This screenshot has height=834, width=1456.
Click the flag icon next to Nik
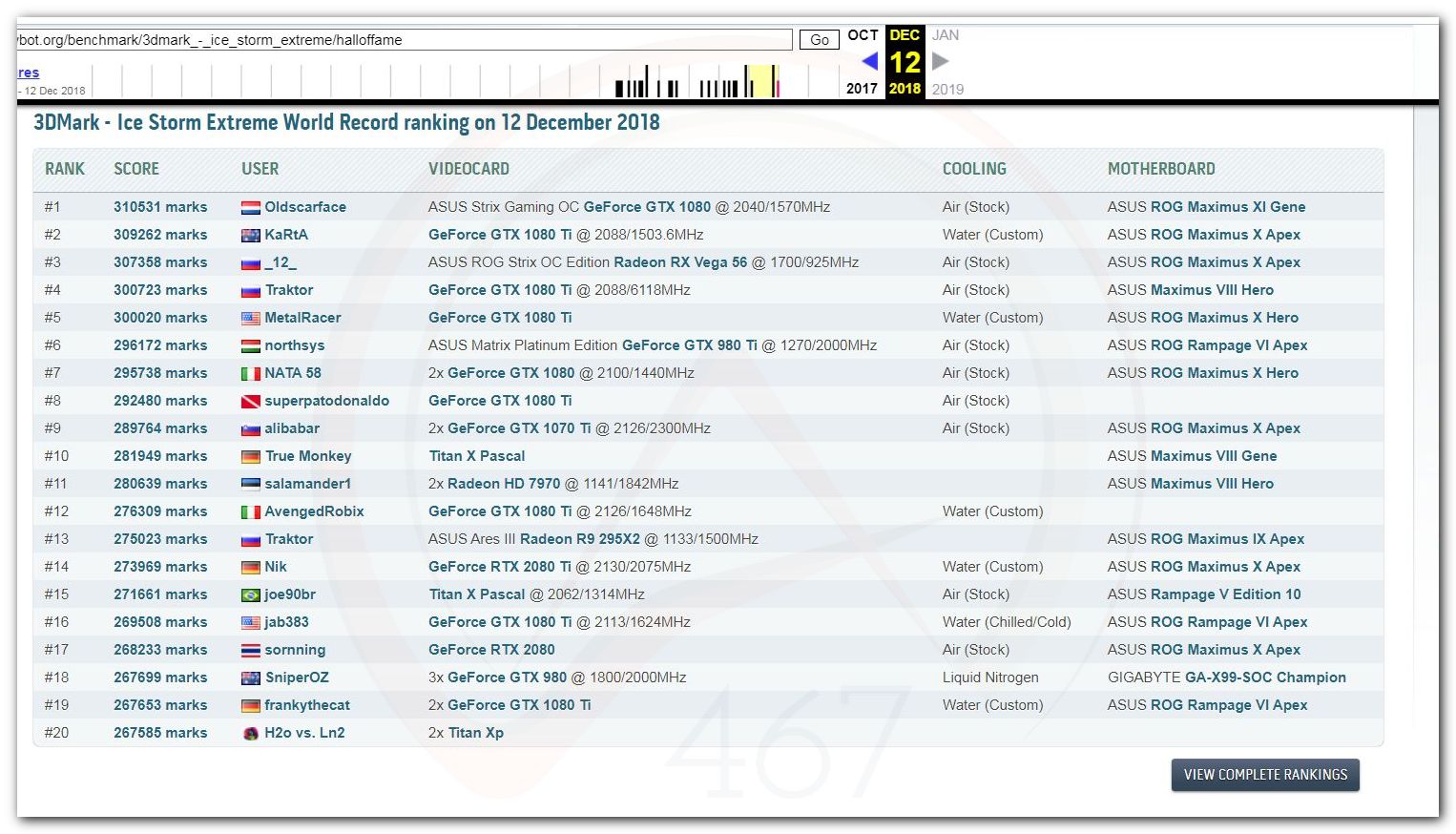[x=251, y=568]
